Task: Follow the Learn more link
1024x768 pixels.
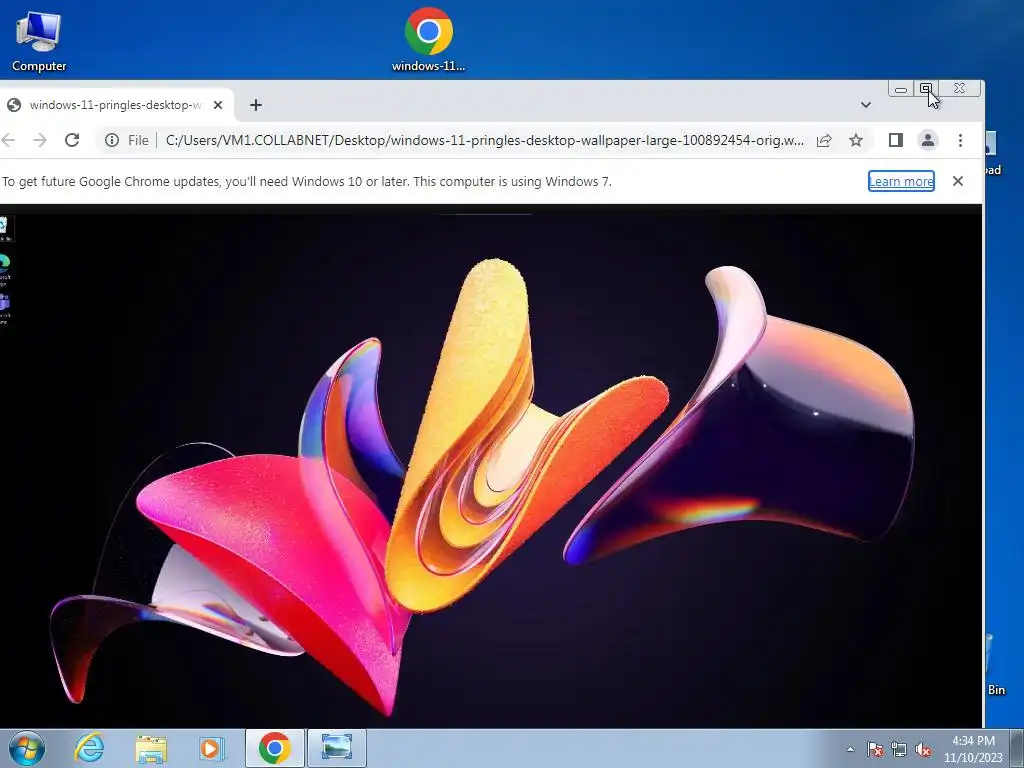Action: [x=901, y=182]
